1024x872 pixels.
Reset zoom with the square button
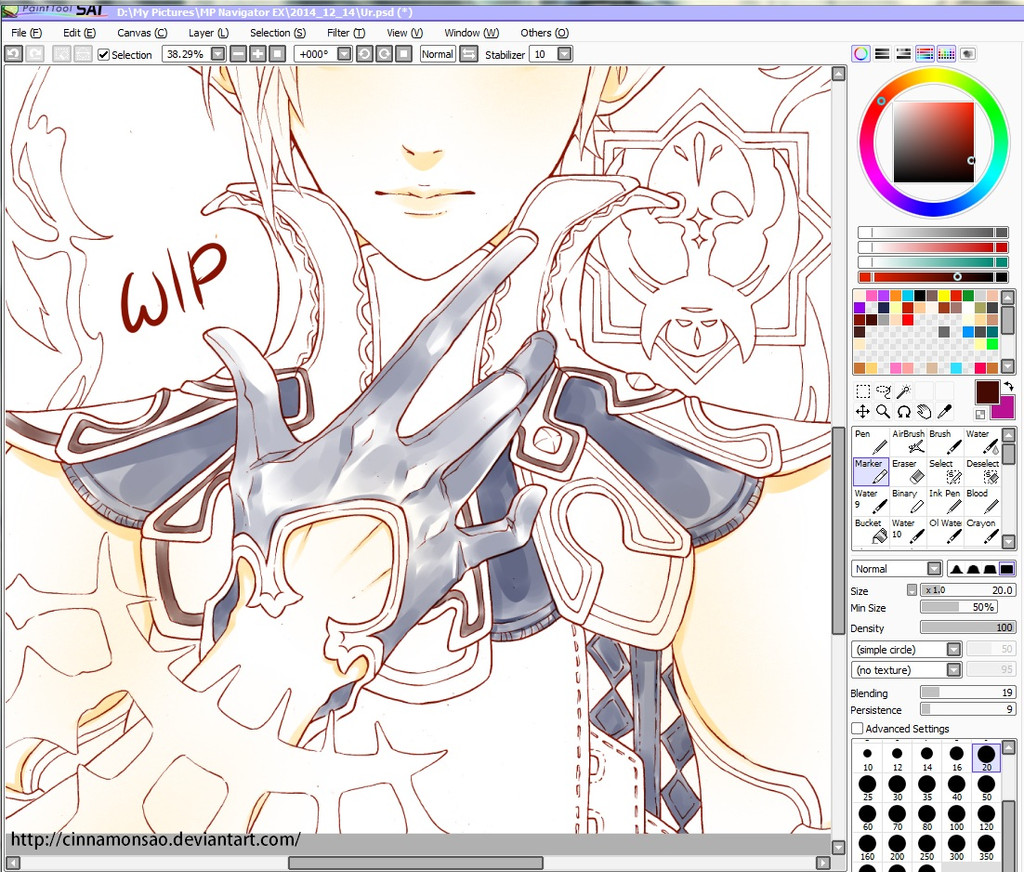pos(278,54)
